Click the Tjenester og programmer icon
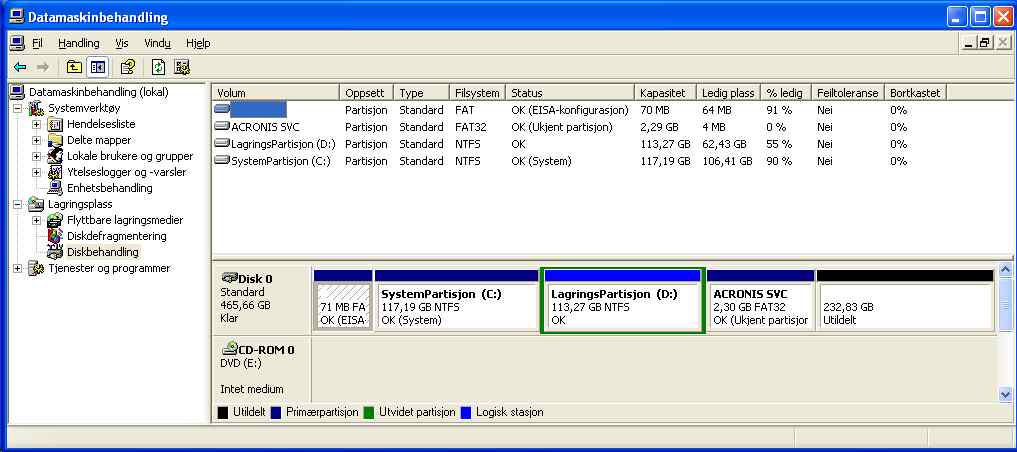 click(x=37, y=268)
